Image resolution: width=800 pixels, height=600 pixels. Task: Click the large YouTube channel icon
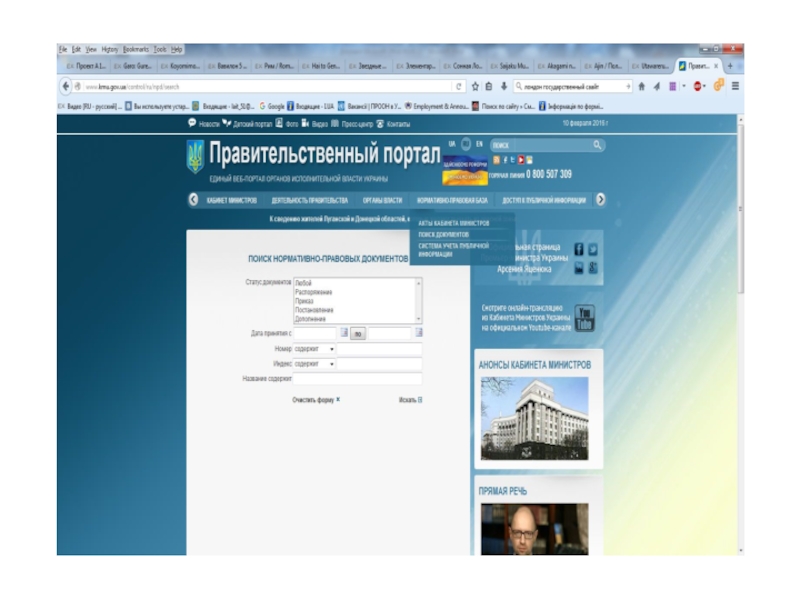585,318
